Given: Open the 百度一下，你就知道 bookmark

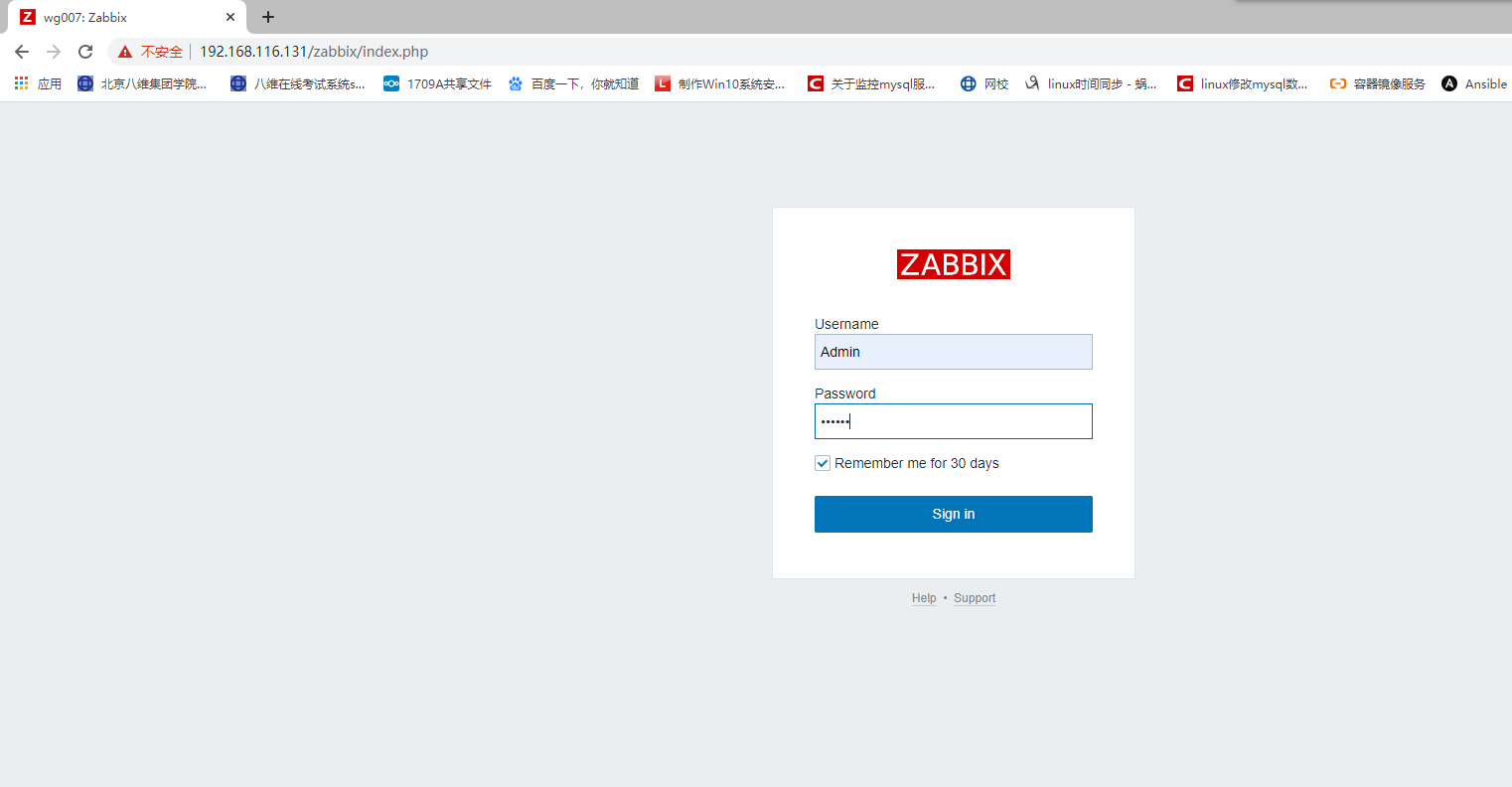Looking at the screenshot, I should click(x=573, y=84).
